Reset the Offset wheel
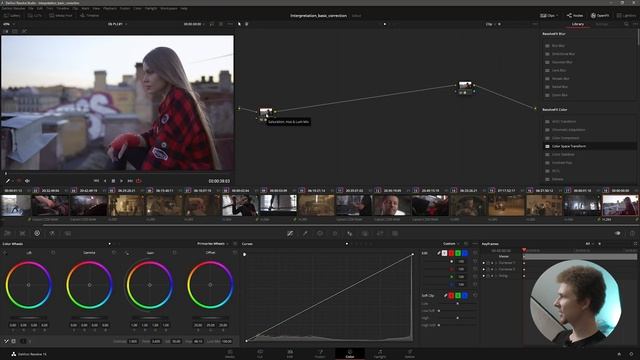 235,253
